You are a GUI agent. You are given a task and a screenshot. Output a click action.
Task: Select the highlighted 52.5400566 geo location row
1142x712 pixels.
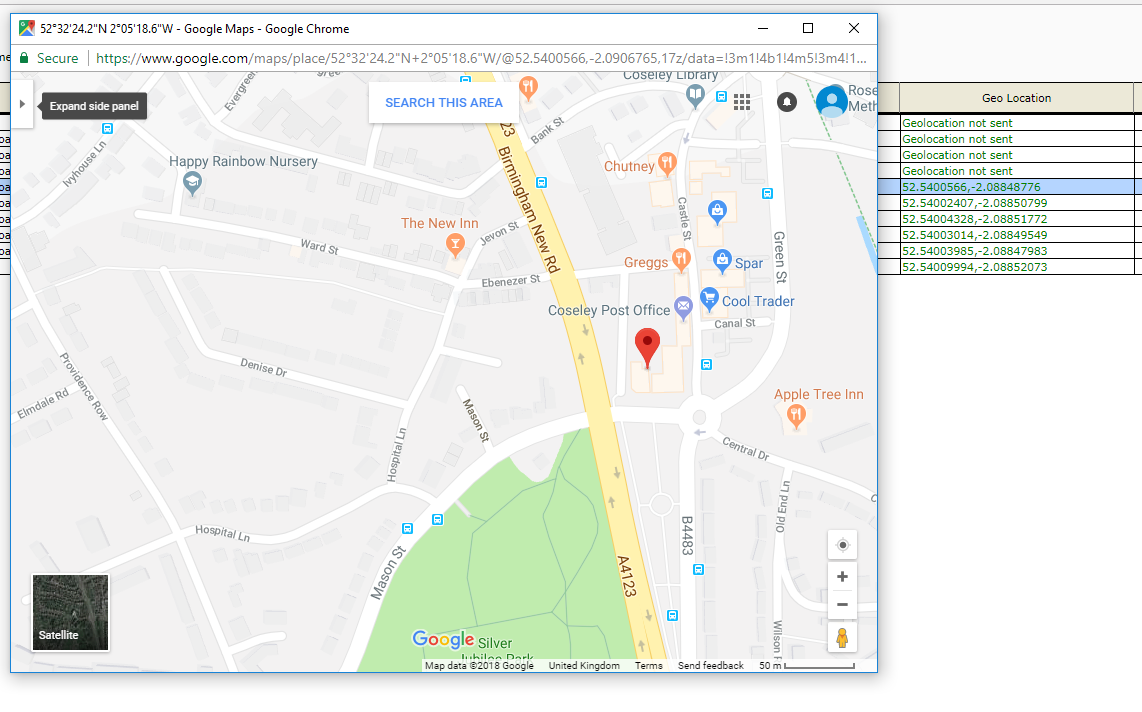tap(1015, 187)
